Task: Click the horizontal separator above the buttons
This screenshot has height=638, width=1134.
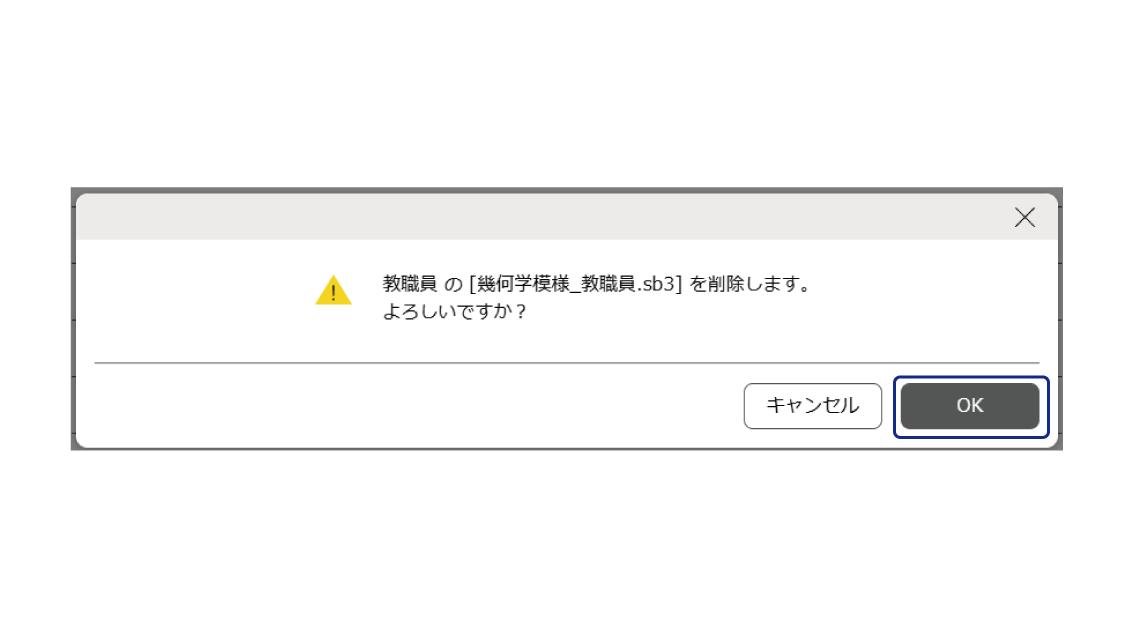Action: point(567,362)
